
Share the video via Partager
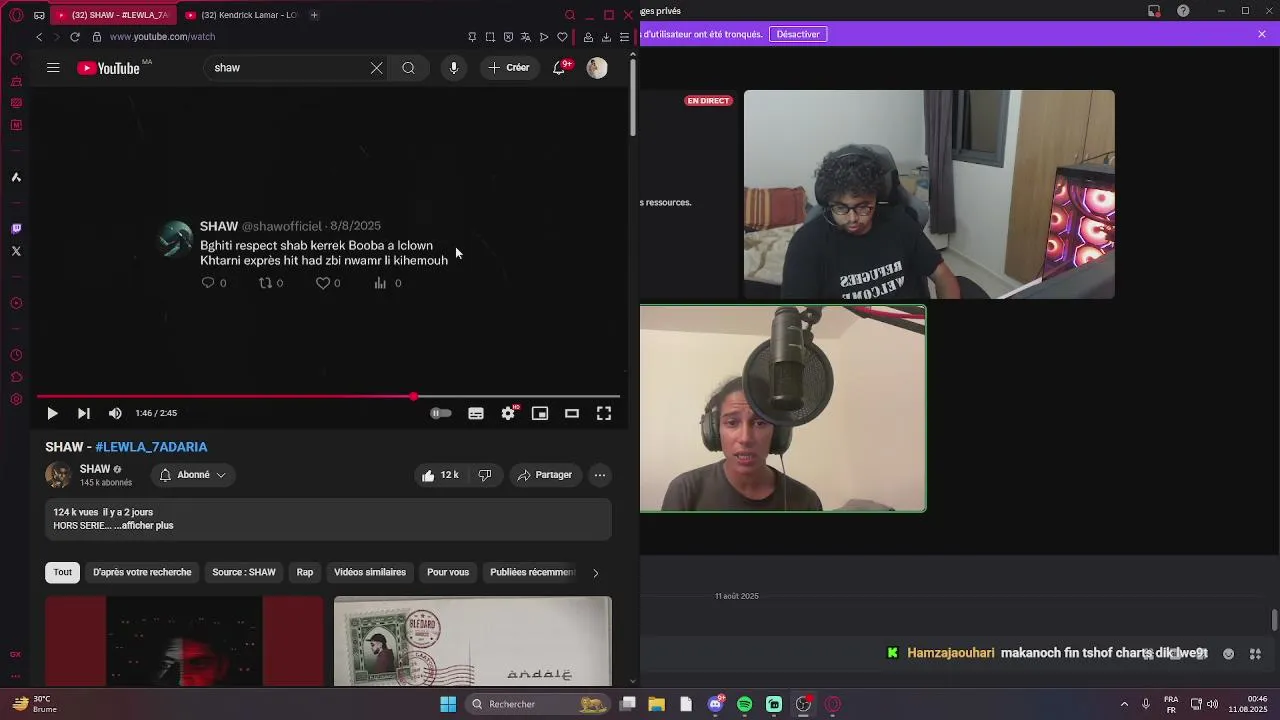click(545, 475)
